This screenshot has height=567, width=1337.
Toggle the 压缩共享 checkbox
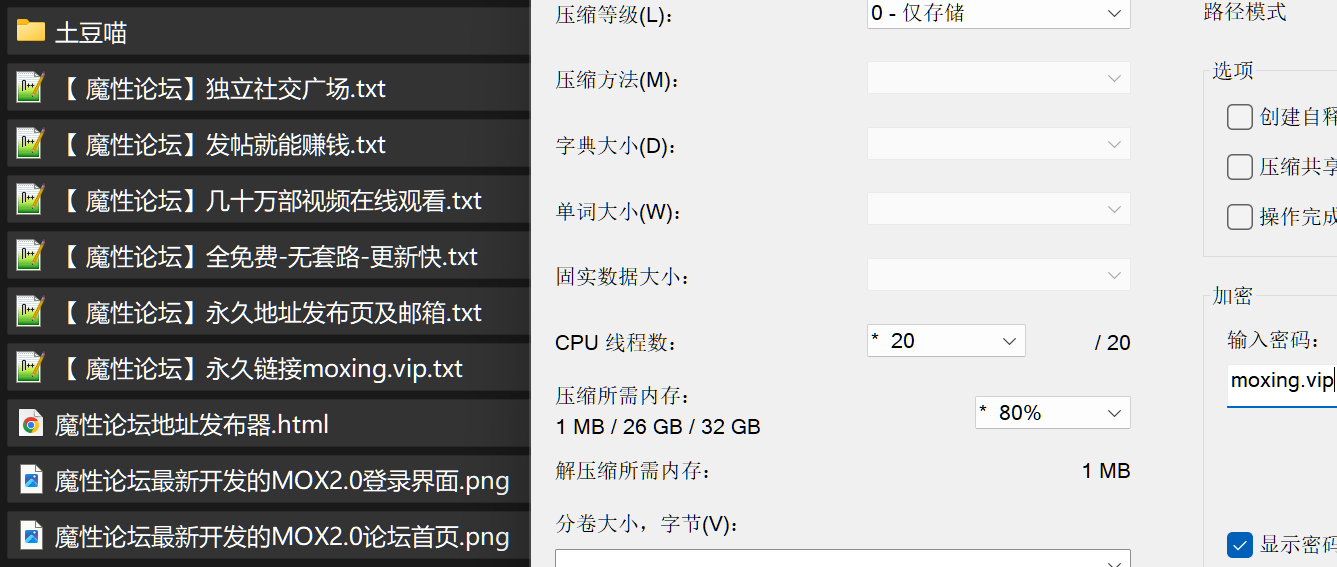click(1240, 167)
